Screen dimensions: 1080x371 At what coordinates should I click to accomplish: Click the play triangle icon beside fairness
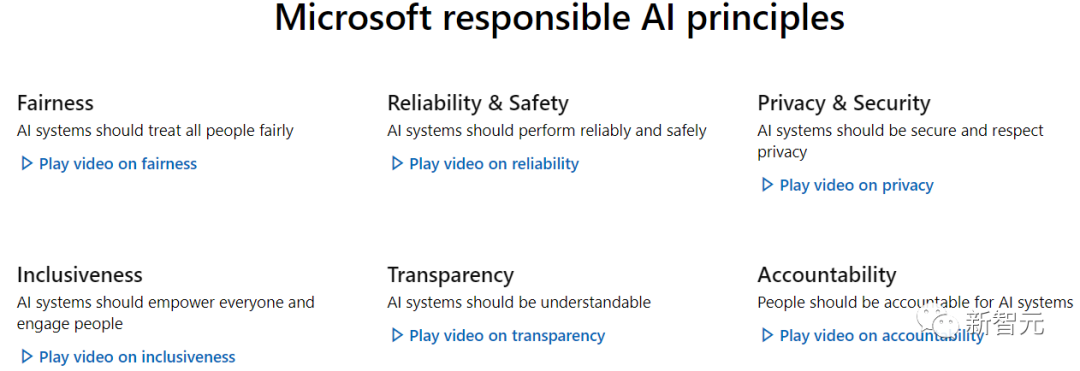coord(27,164)
